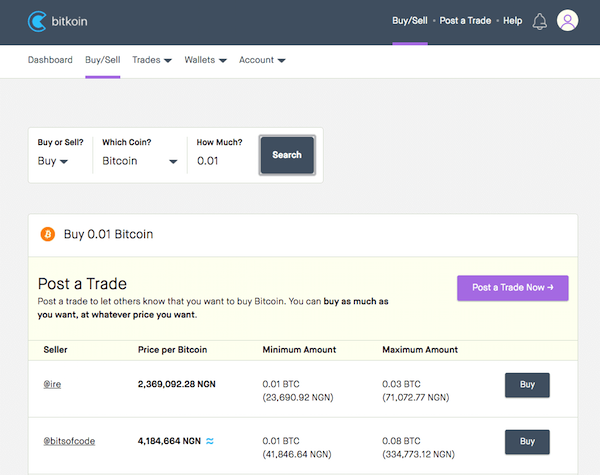
Task: Click the (41,846.64 NGN) minimum value
Action: (x=297, y=454)
